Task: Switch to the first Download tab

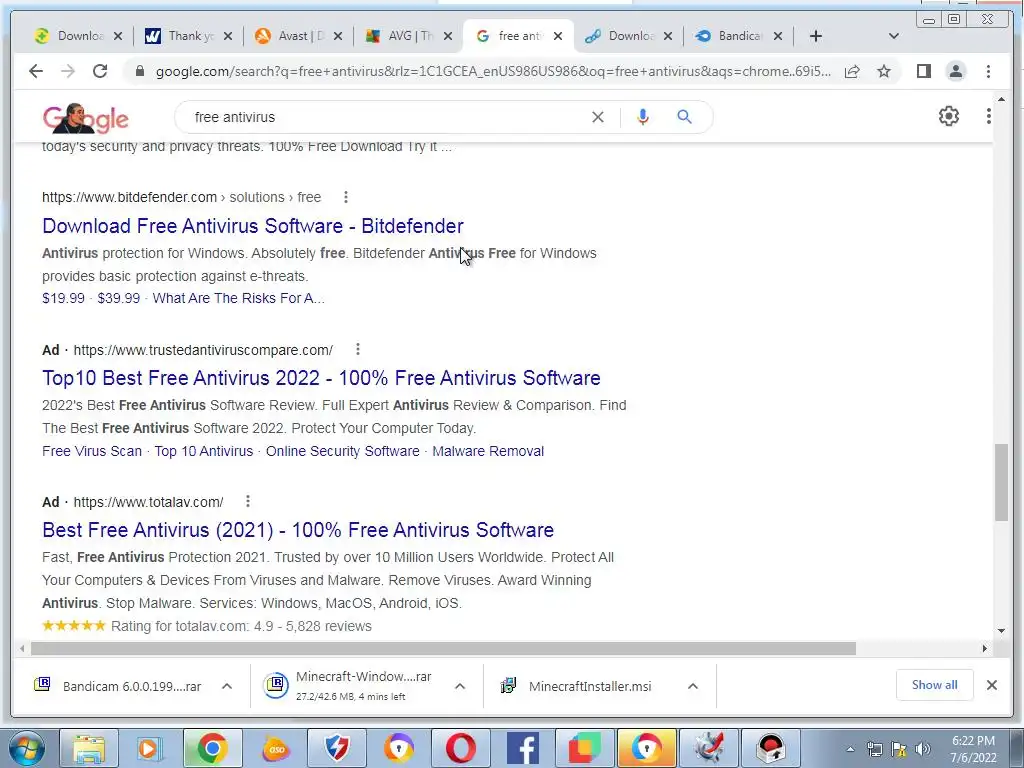Action: [78, 36]
